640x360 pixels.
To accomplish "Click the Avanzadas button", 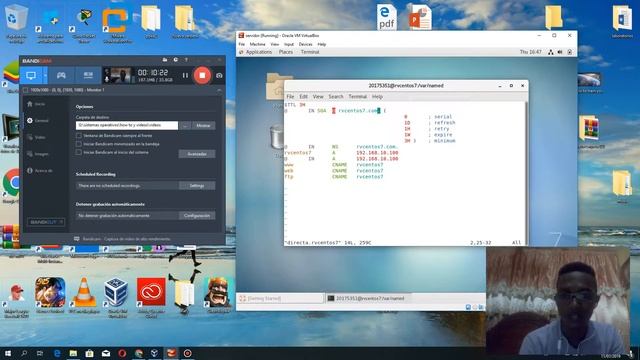I will pyautogui.click(x=197, y=154).
